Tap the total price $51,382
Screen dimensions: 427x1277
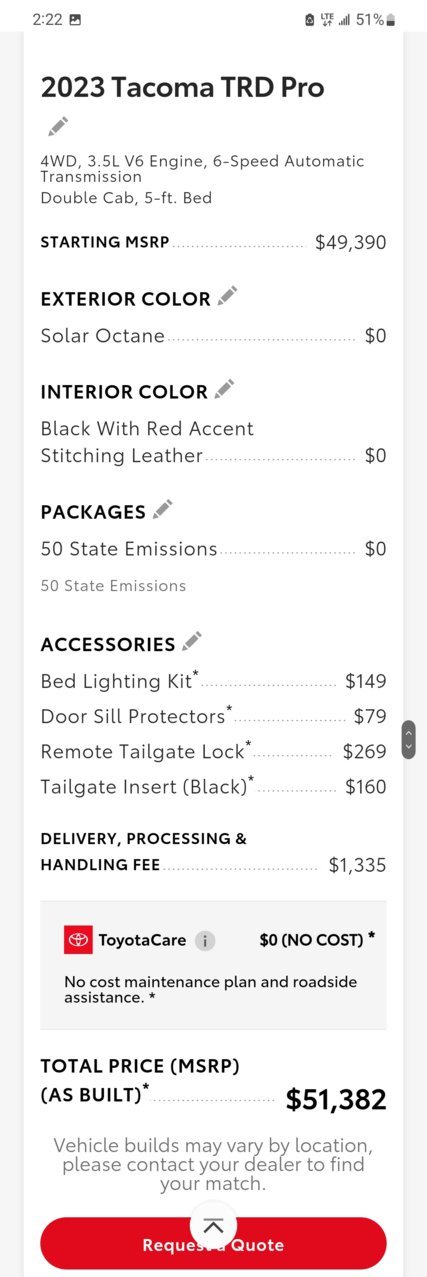[336, 1100]
